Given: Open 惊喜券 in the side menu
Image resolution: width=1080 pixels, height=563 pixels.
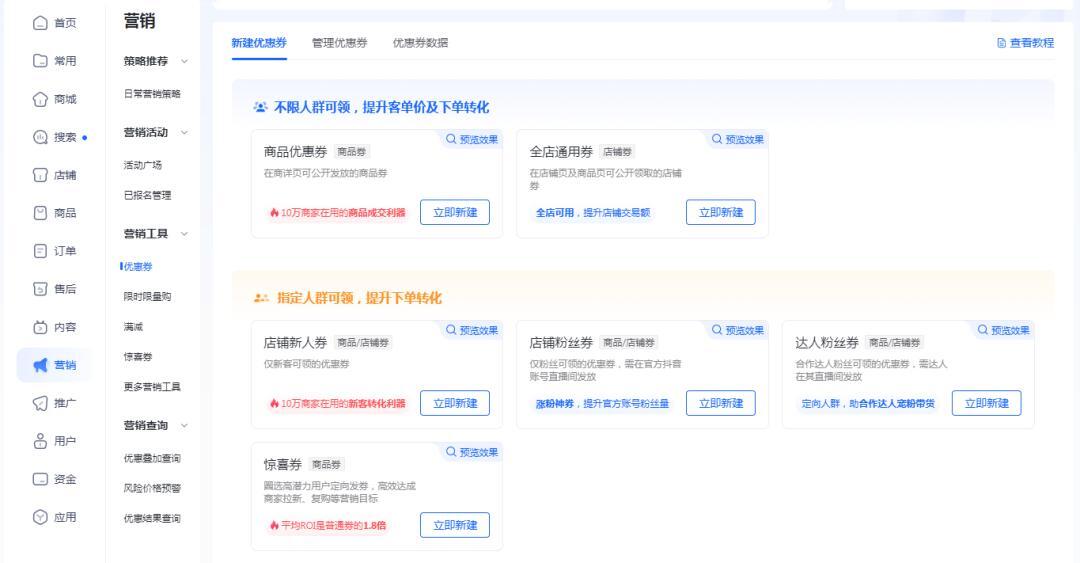Looking at the screenshot, I should click(x=138, y=357).
